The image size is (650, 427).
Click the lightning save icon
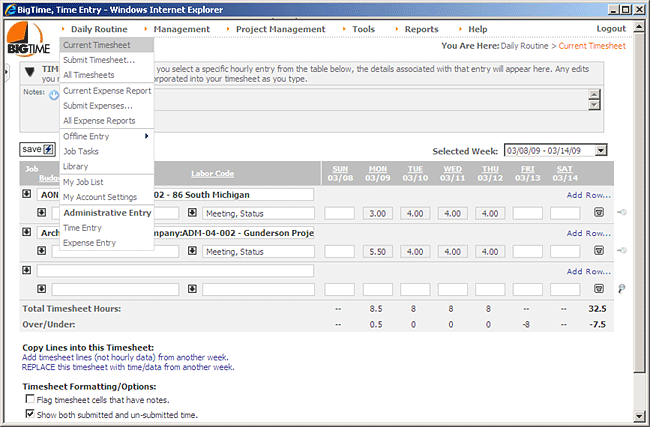(49, 149)
